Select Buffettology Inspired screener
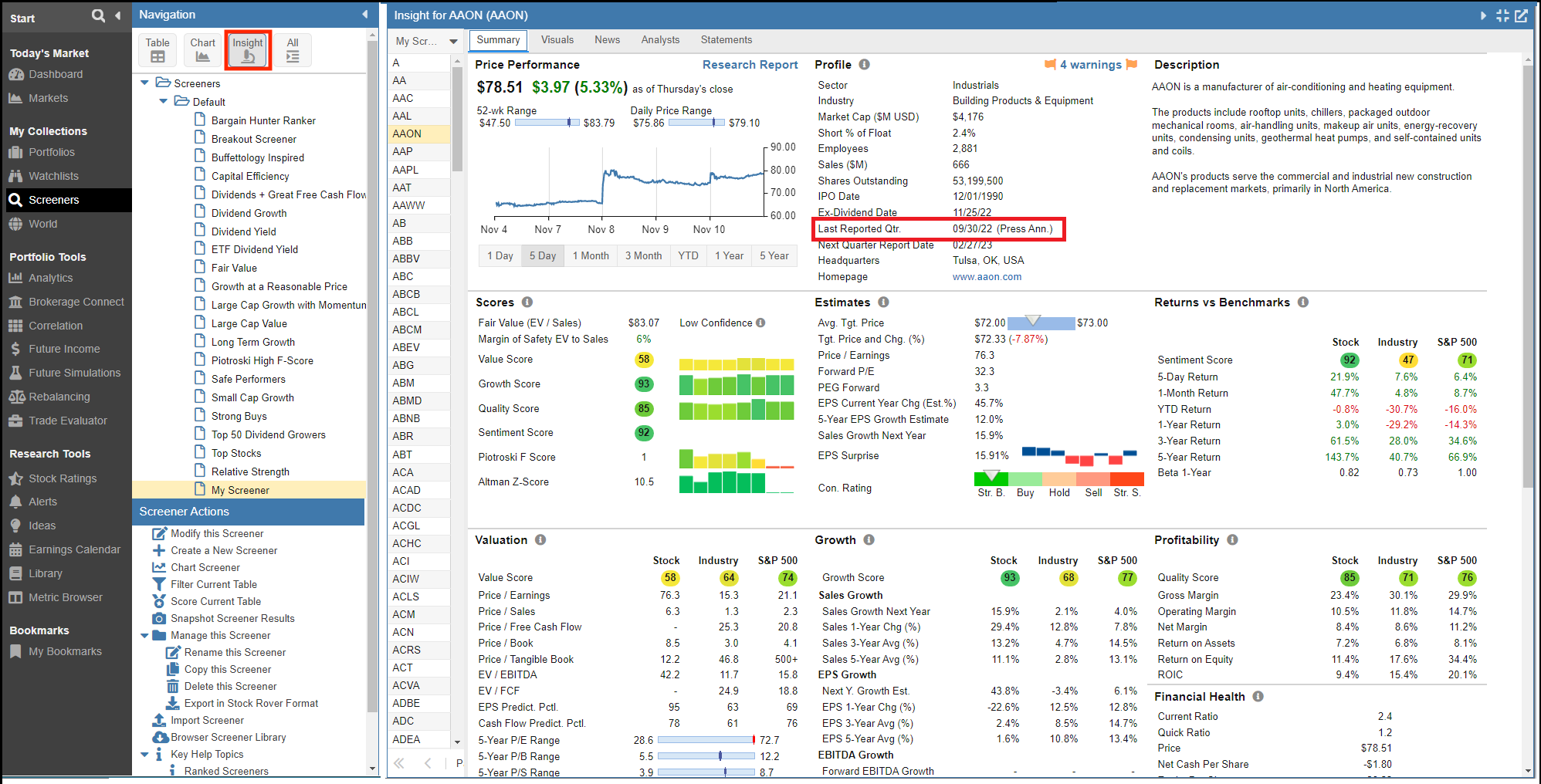The image size is (1541, 784). coord(257,157)
